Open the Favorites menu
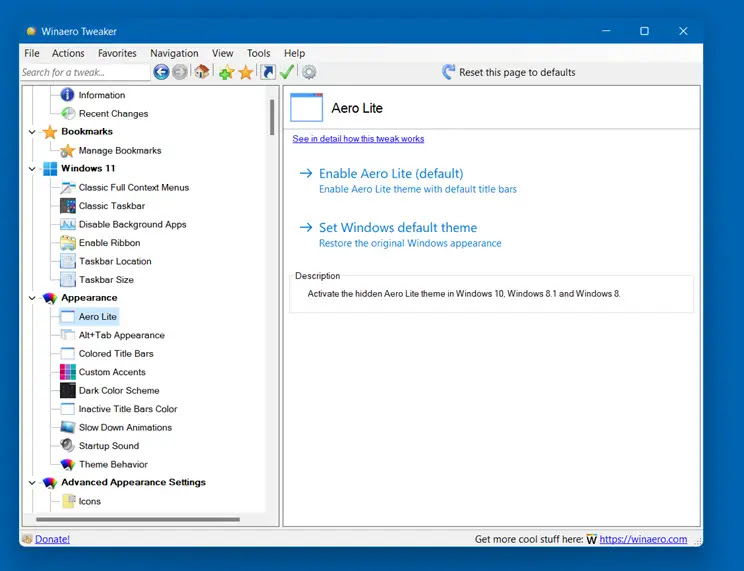The width and height of the screenshot is (744, 571). coord(117,53)
